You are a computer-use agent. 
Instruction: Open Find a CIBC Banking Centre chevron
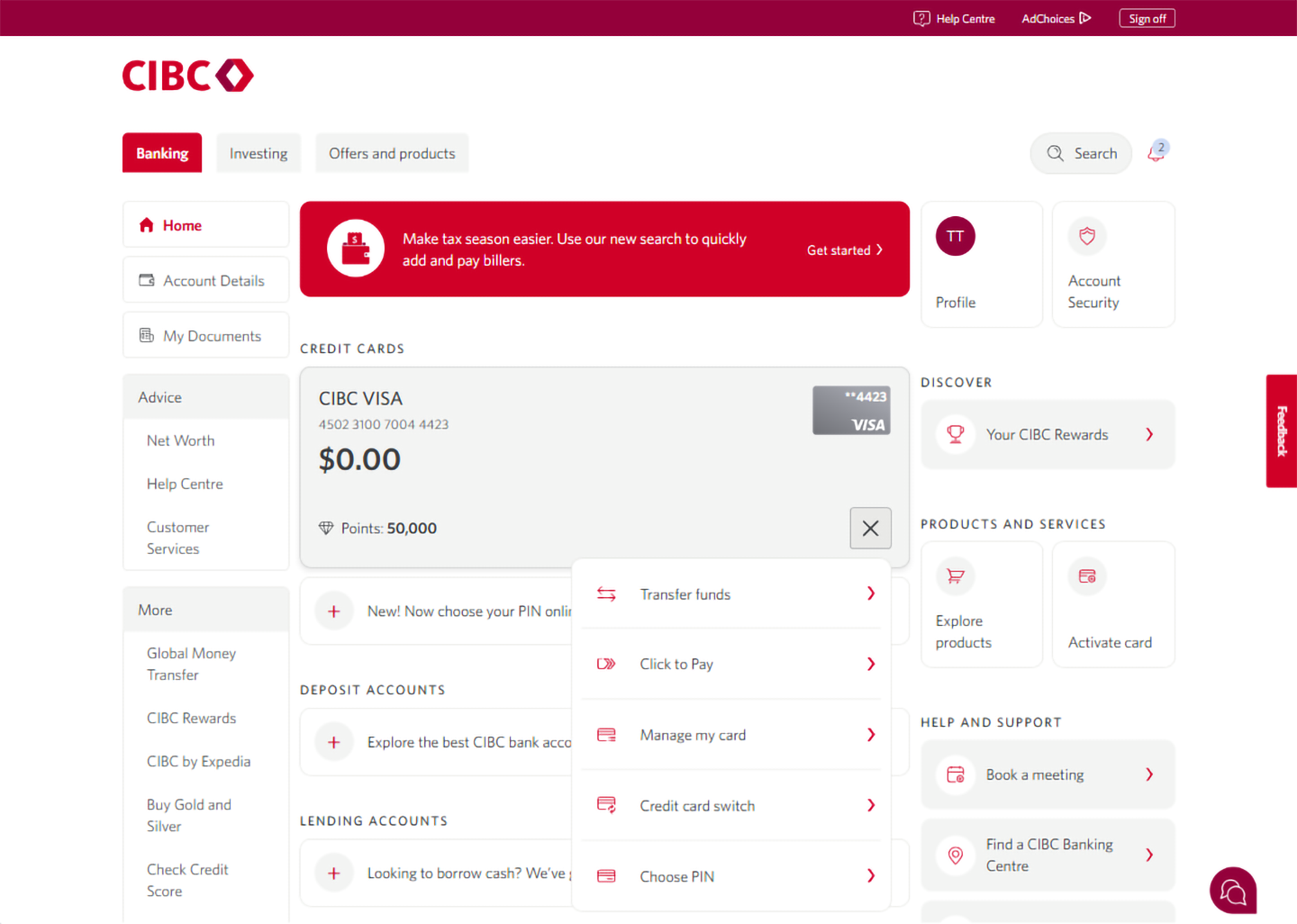click(x=1149, y=855)
